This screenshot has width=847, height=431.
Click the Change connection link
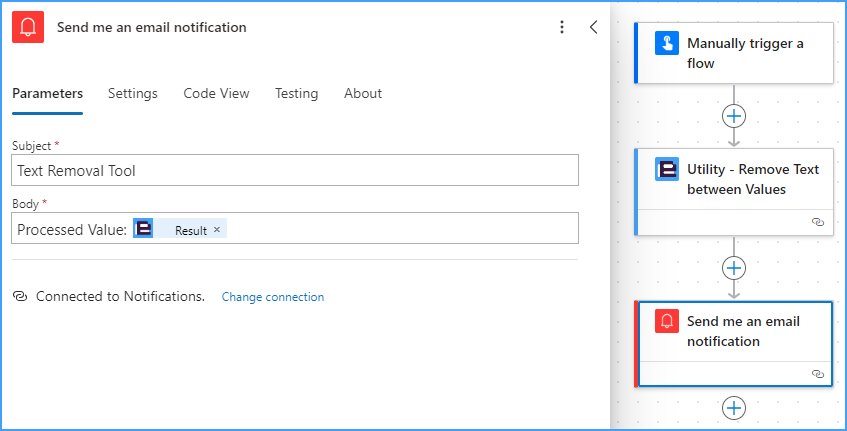pyautogui.click(x=273, y=297)
